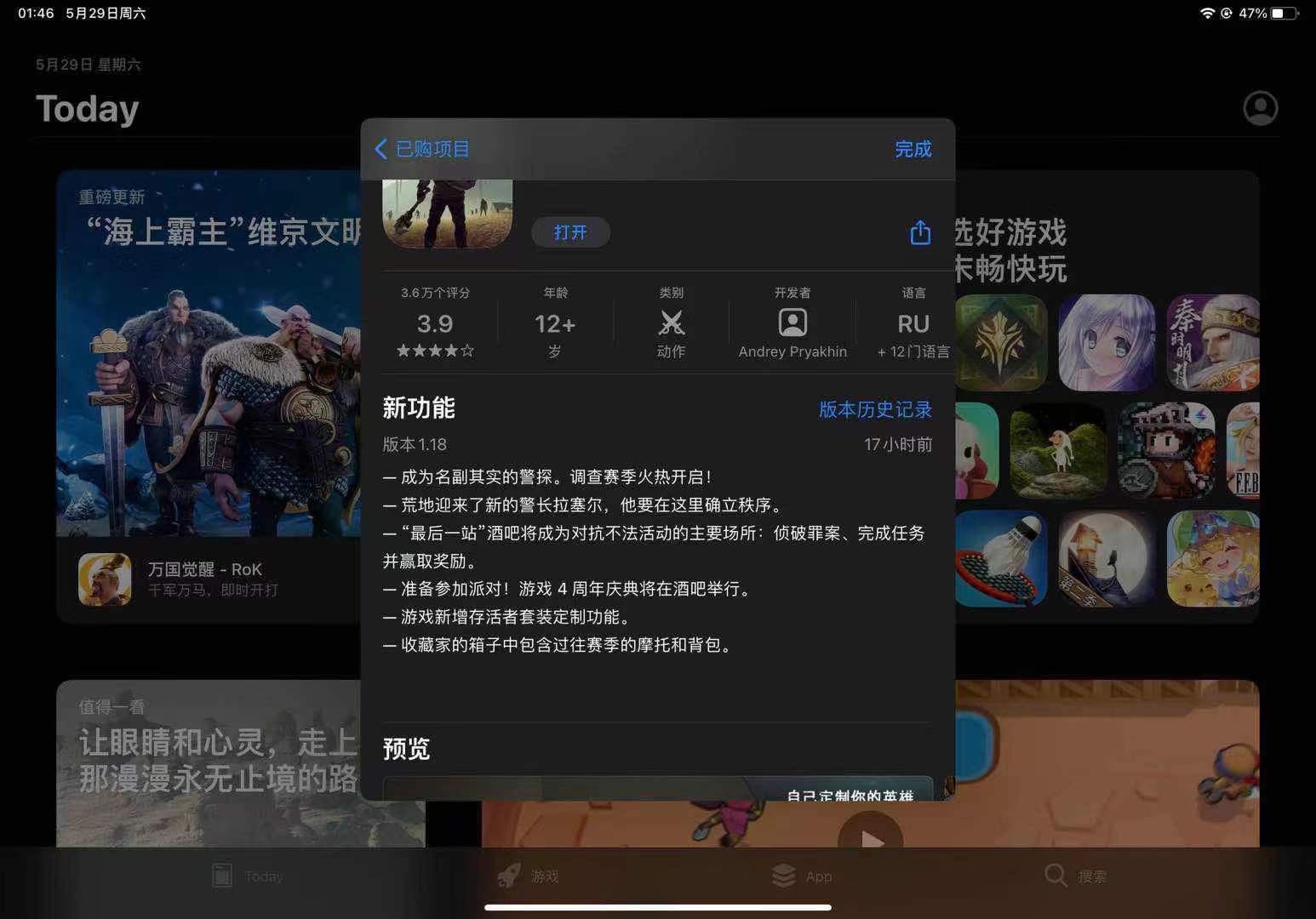1316x919 pixels.
Task: Tap the 12+ age rating
Action: (x=555, y=323)
